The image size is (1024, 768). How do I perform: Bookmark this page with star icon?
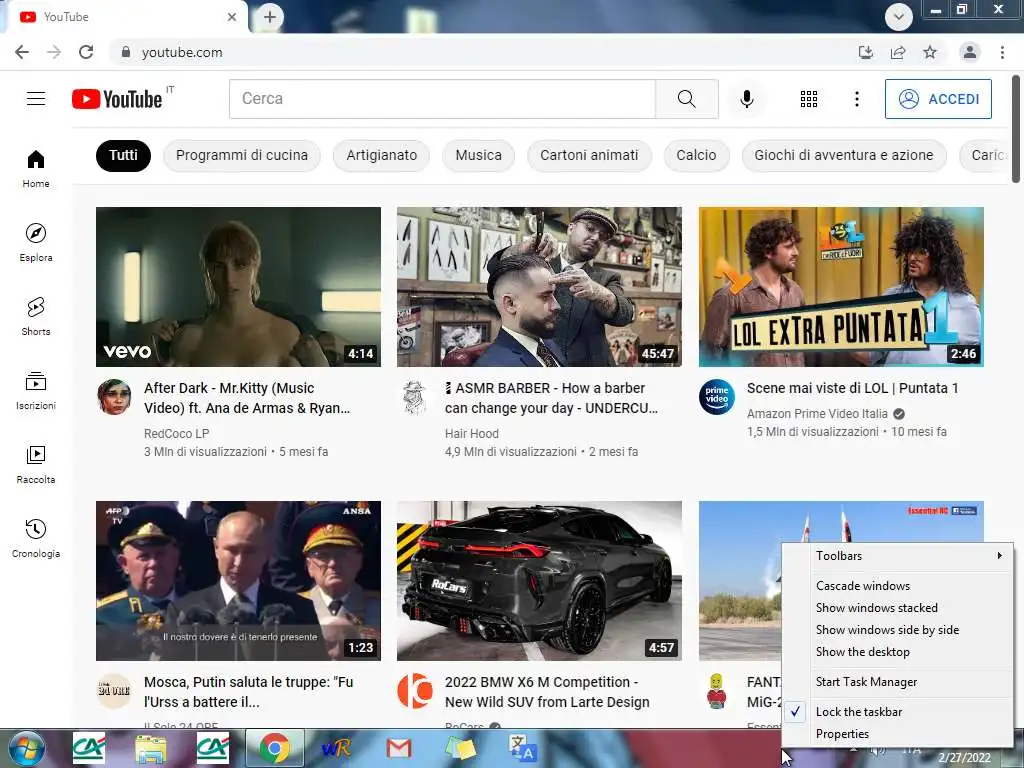click(930, 52)
